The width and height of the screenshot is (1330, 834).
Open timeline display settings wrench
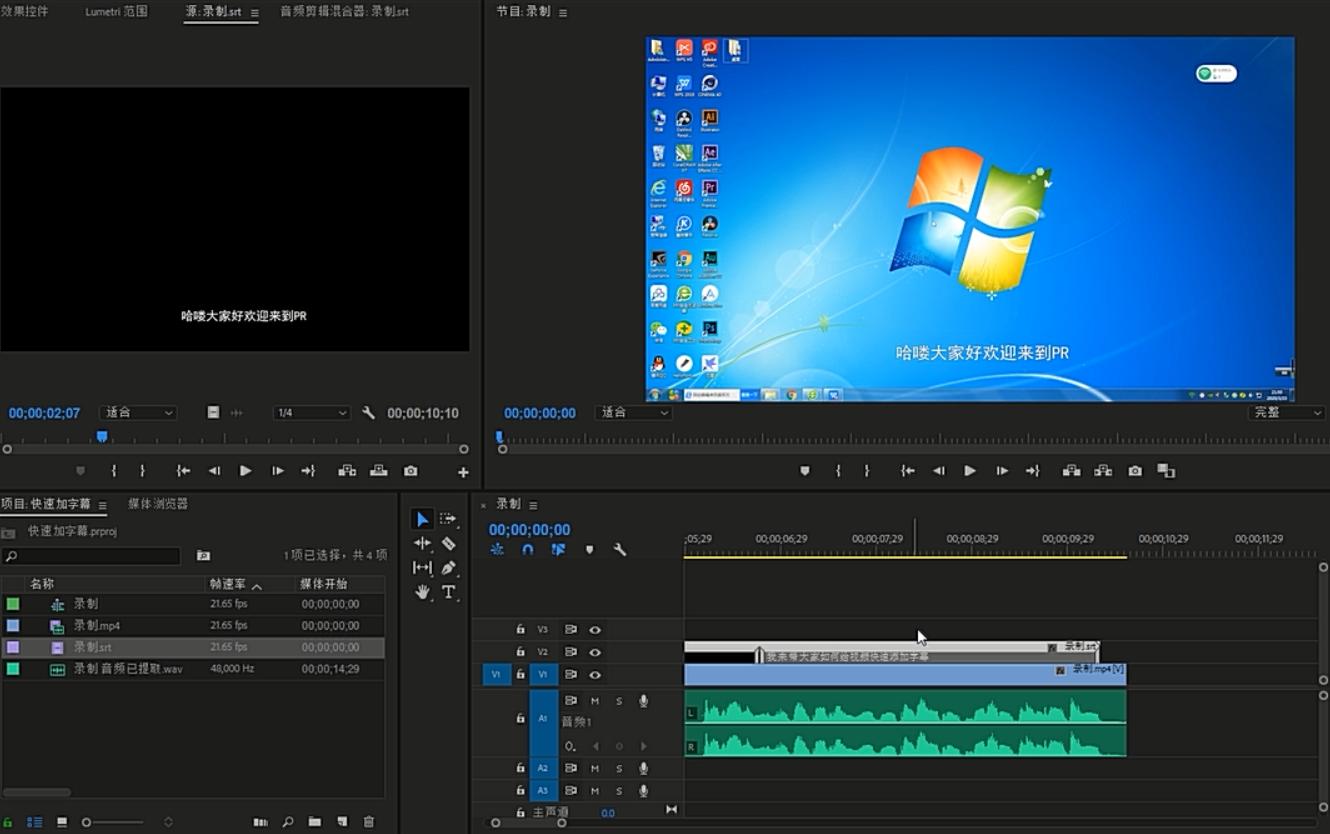[620, 550]
